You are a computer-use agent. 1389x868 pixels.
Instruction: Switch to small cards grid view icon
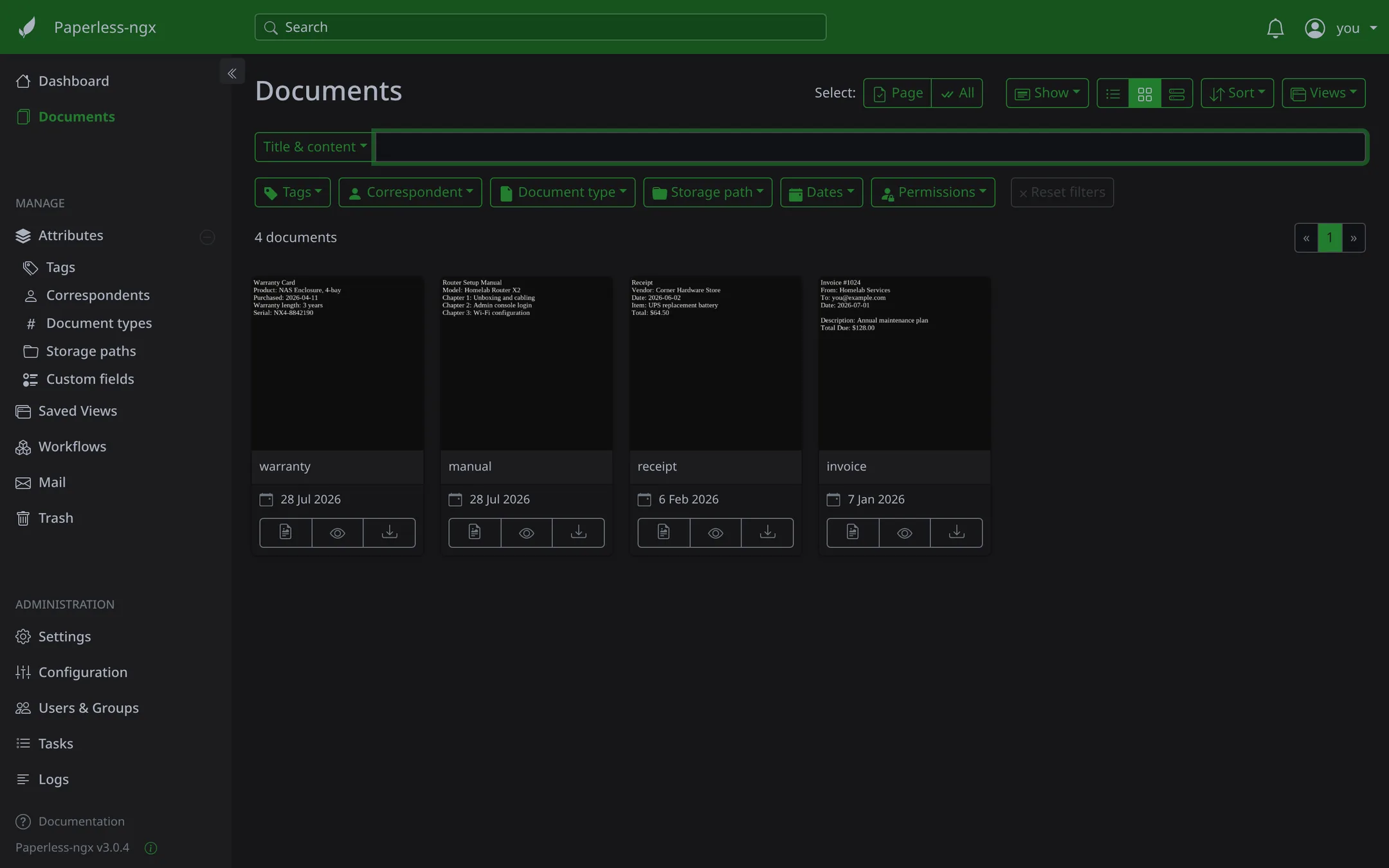1145,94
